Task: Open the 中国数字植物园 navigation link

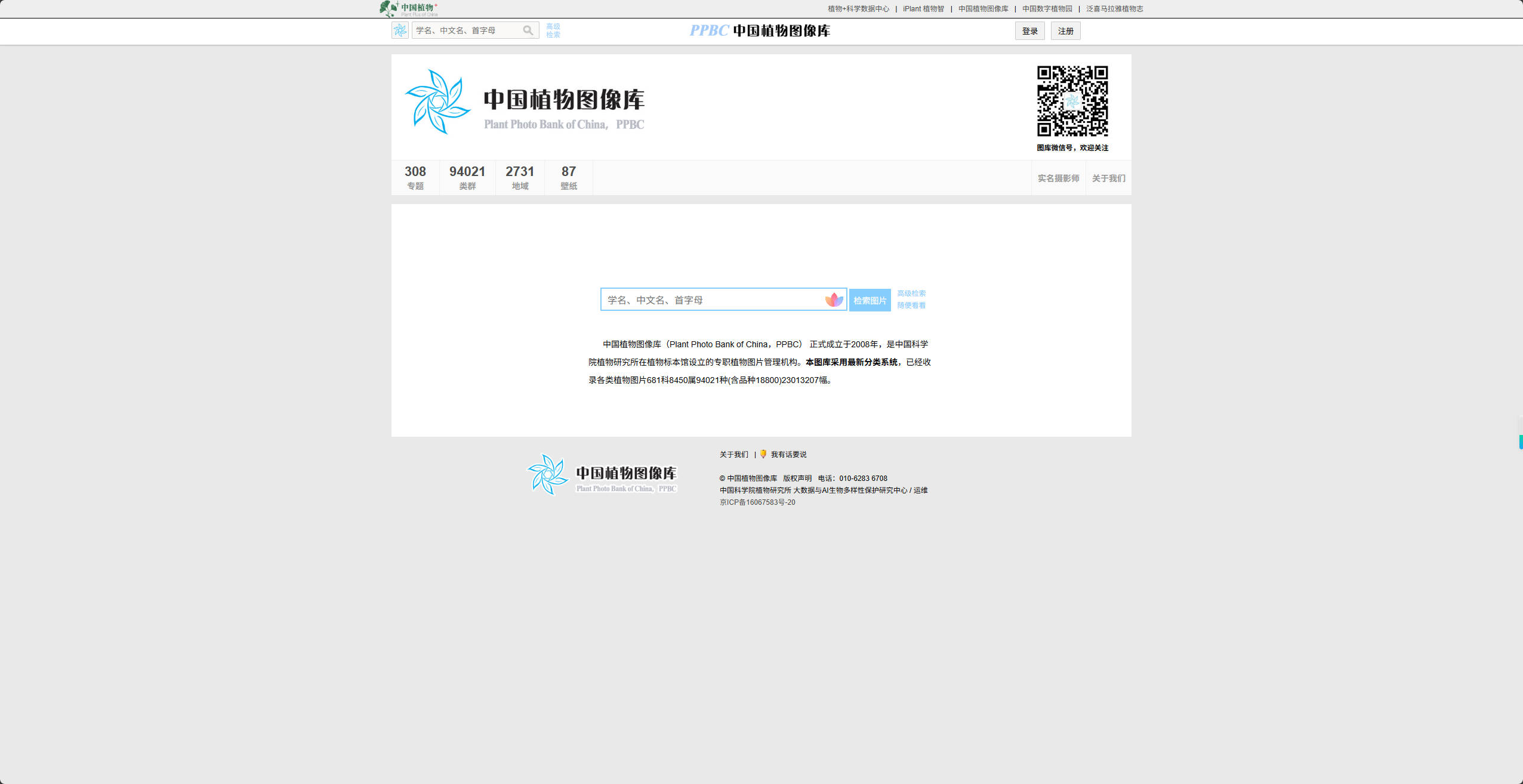Action: (1046, 8)
